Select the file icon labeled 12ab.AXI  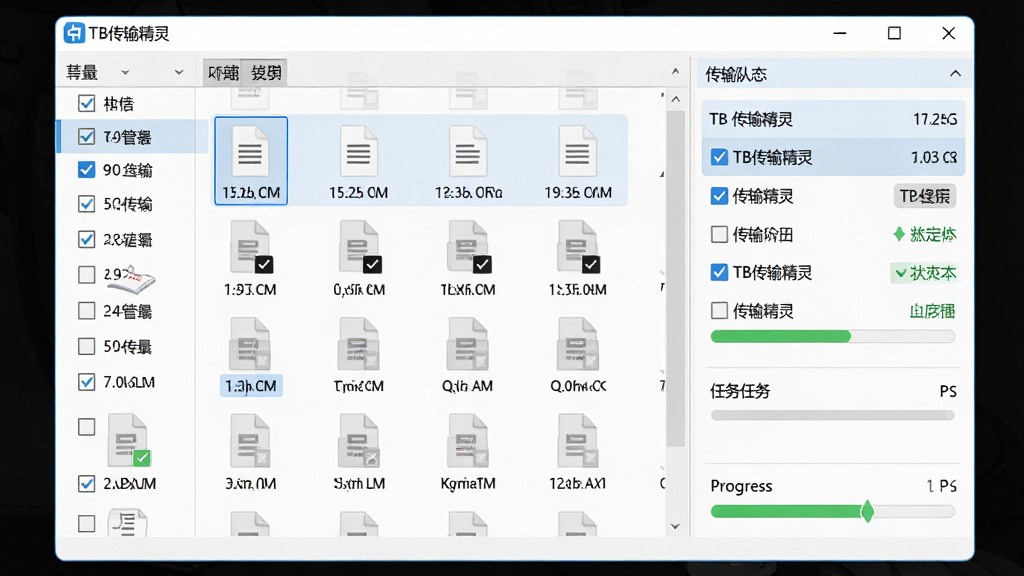pos(577,441)
